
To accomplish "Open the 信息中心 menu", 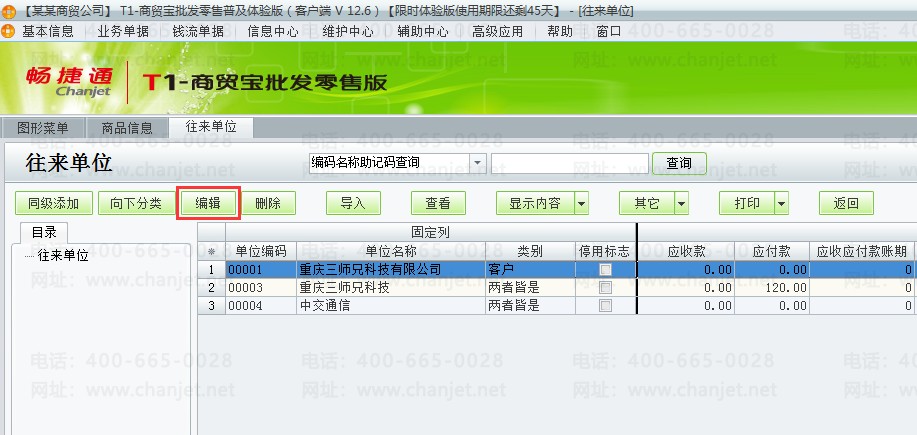I will click(273, 32).
